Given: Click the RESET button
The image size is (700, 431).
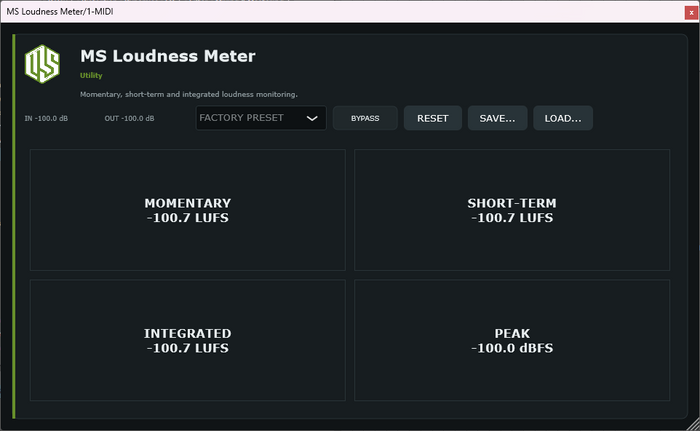Looking at the screenshot, I should 433,118.
